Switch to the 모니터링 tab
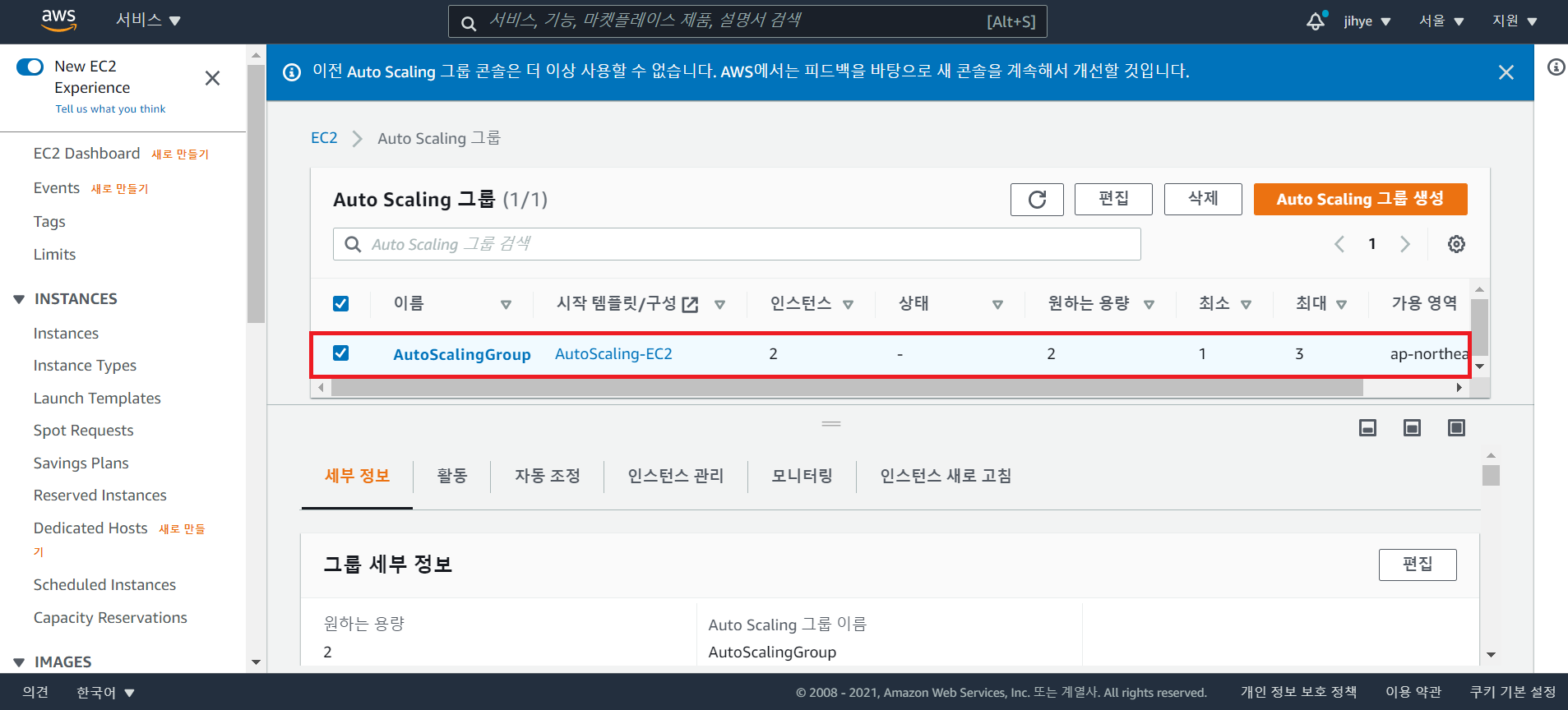 click(803, 476)
